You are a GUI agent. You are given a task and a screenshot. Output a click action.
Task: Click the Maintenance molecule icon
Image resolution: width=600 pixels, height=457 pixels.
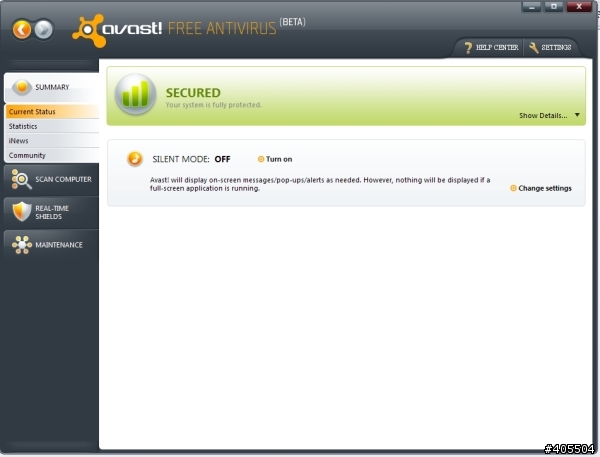21,245
